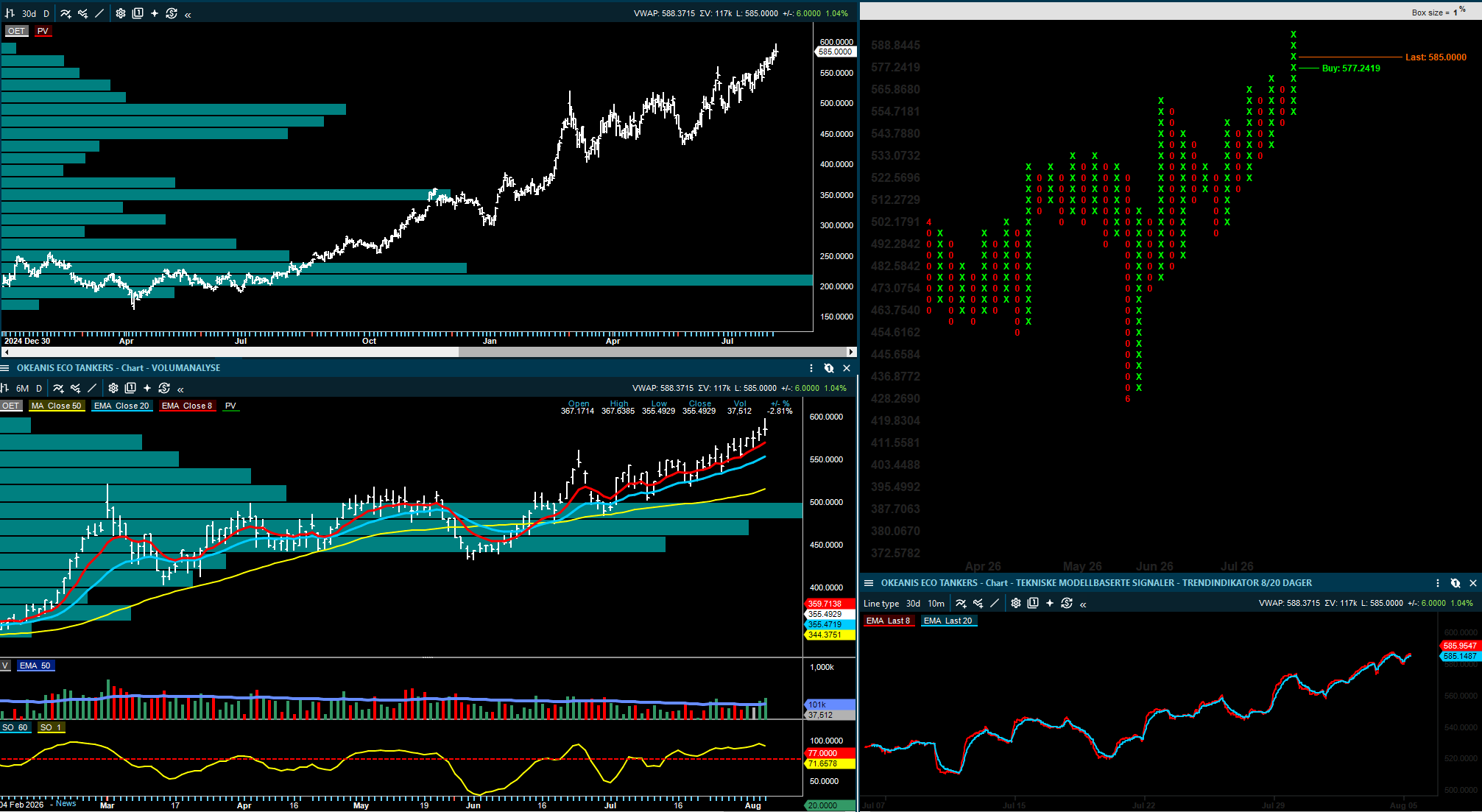This screenshot has width=1482, height=812.
Task: Activate crosshair tool in TRENDINDIKATOR toolbar
Action: point(1050,603)
